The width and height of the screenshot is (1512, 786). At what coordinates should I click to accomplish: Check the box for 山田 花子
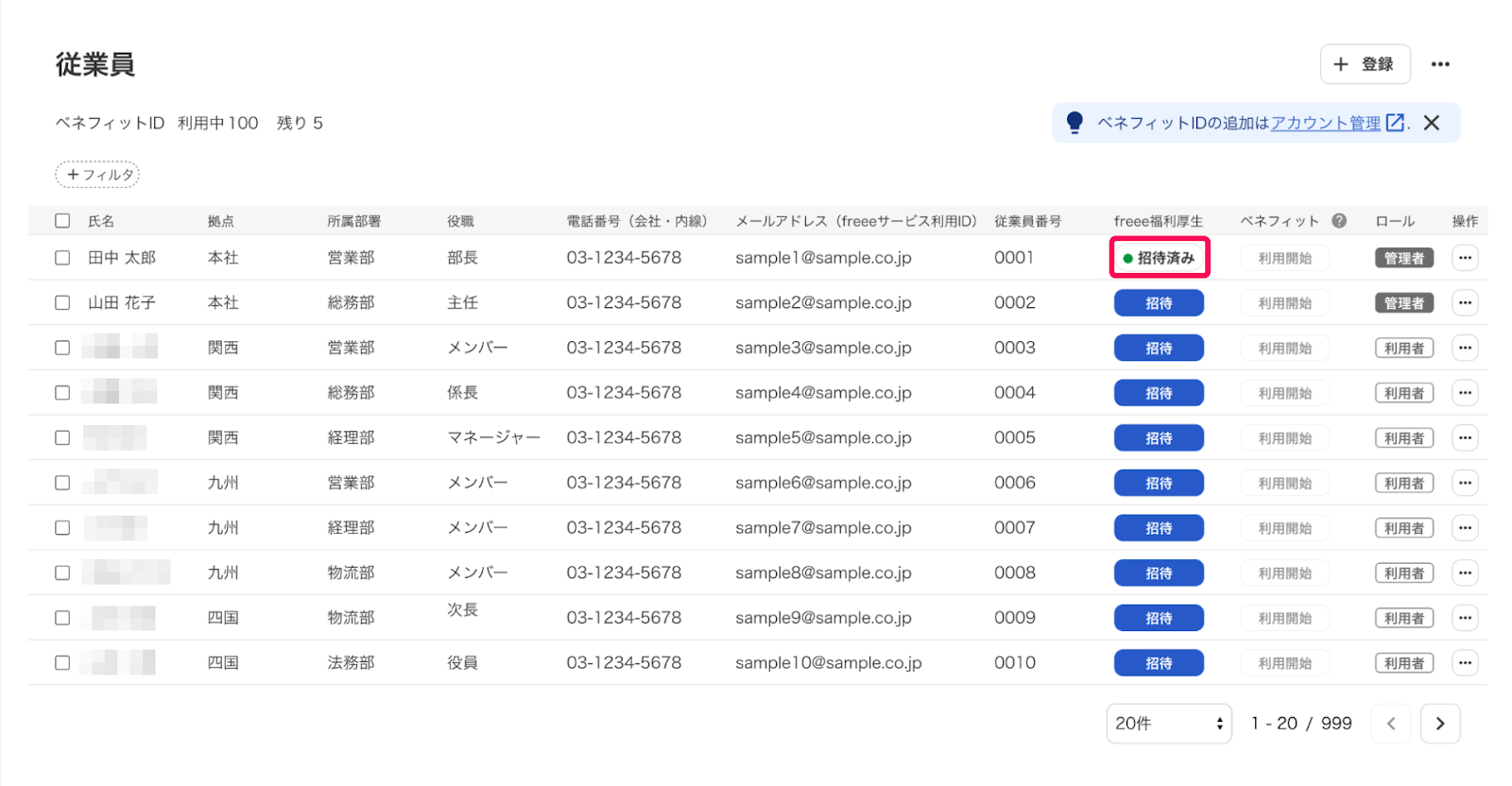coord(62,303)
